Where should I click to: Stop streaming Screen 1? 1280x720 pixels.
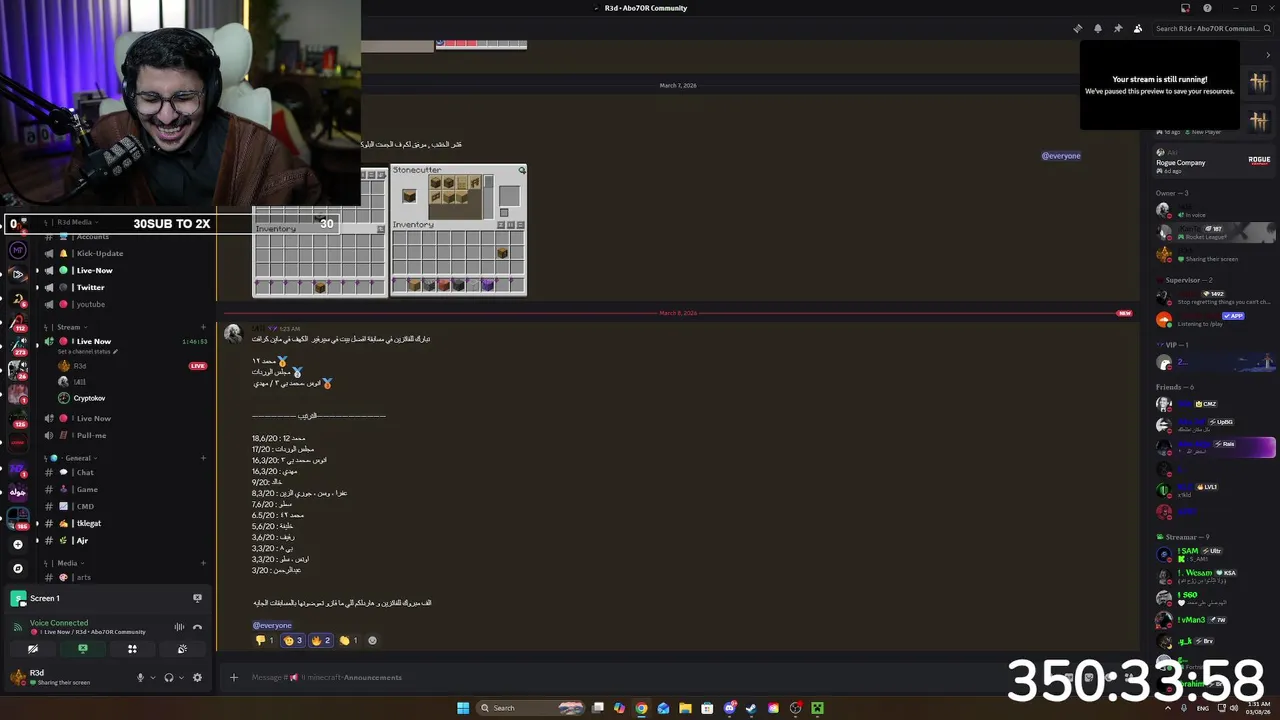pyautogui.click(x=197, y=598)
